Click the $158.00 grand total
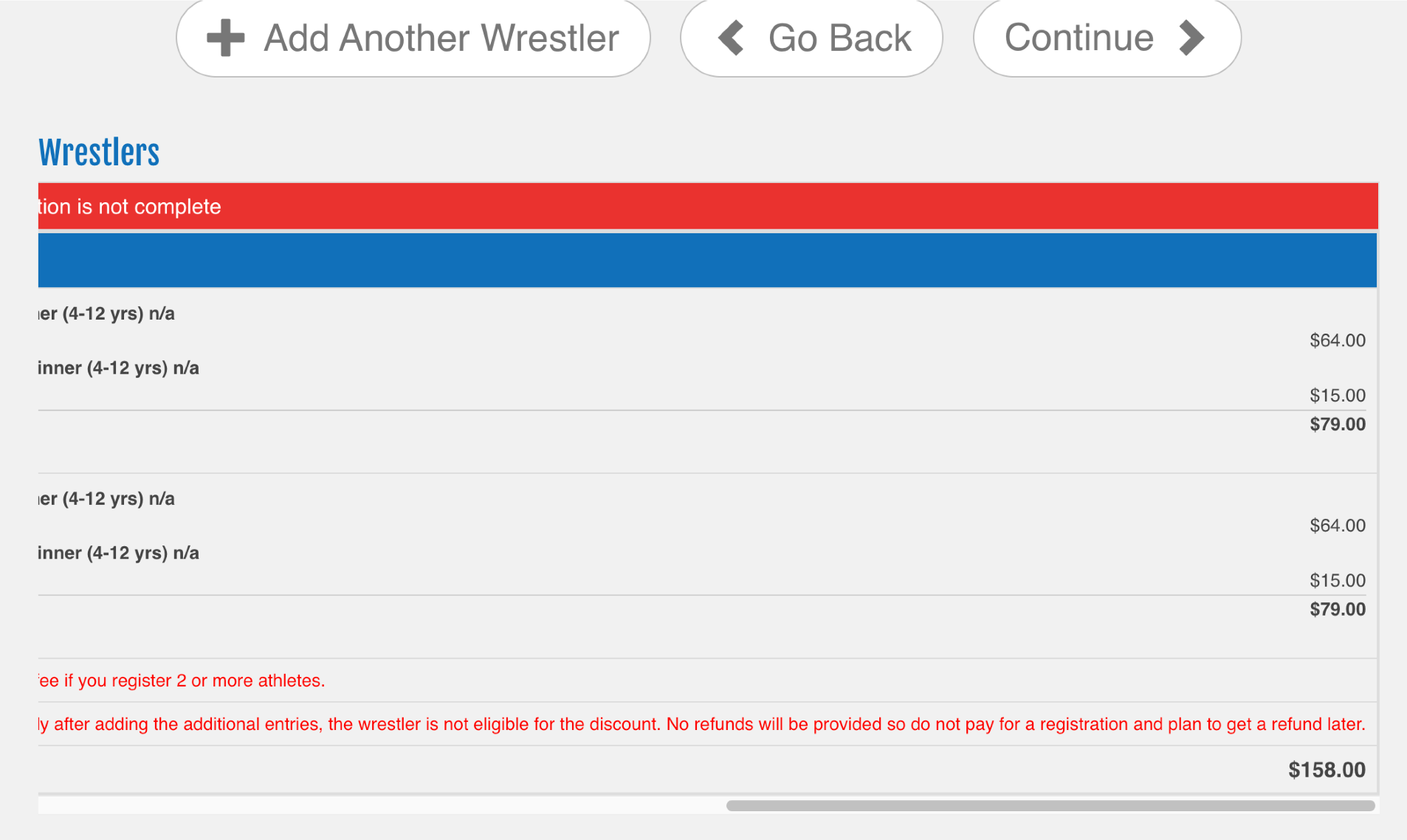Image resolution: width=1407 pixels, height=840 pixels. 1327,770
